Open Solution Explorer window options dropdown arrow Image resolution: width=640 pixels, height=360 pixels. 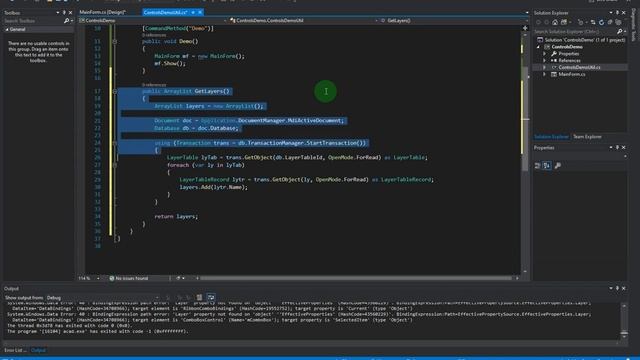pyautogui.click(x=611, y=13)
